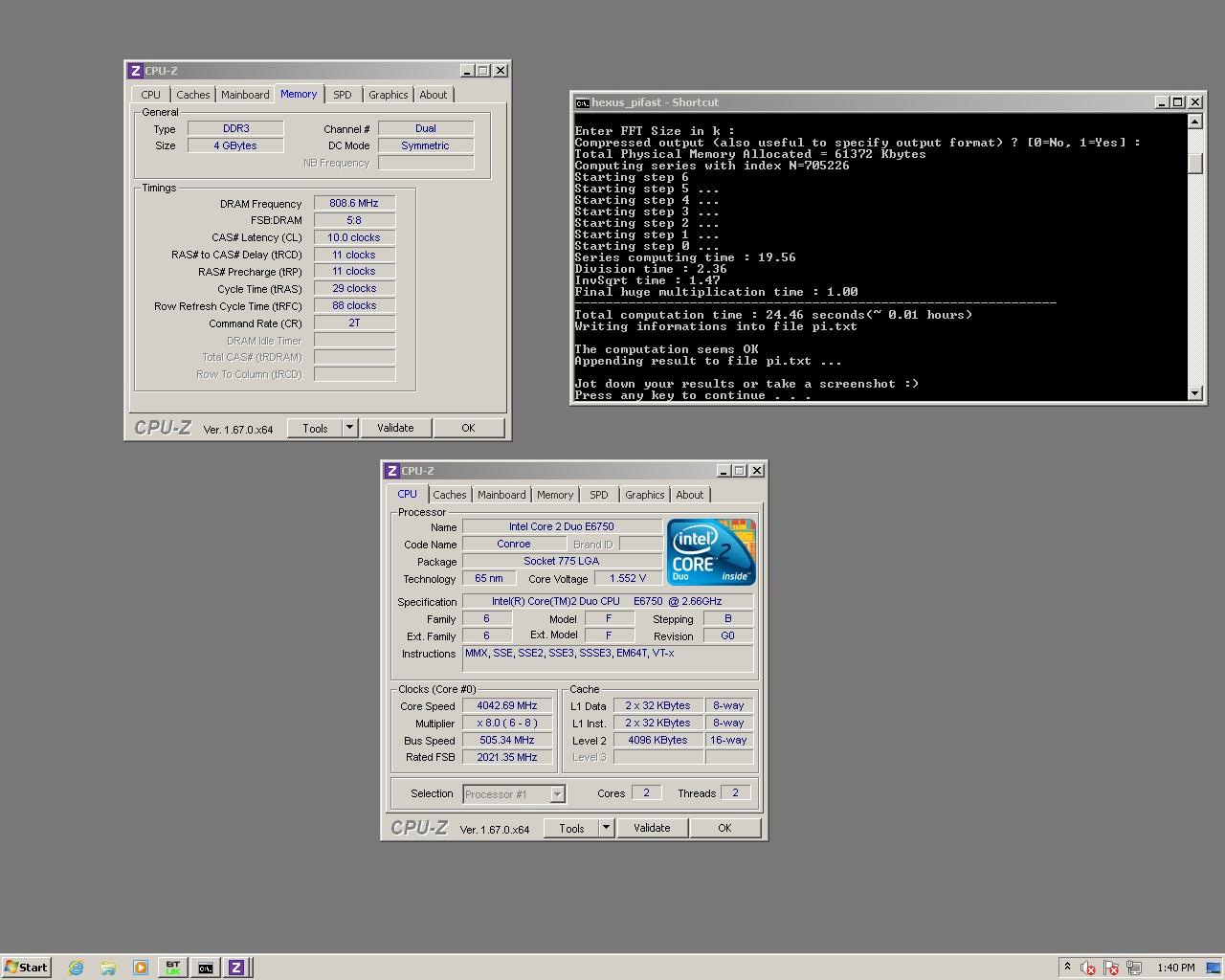The image size is (1225, 980).
Task: Open Caches tab in lower CPU-Z window
Action: [449, 495]
